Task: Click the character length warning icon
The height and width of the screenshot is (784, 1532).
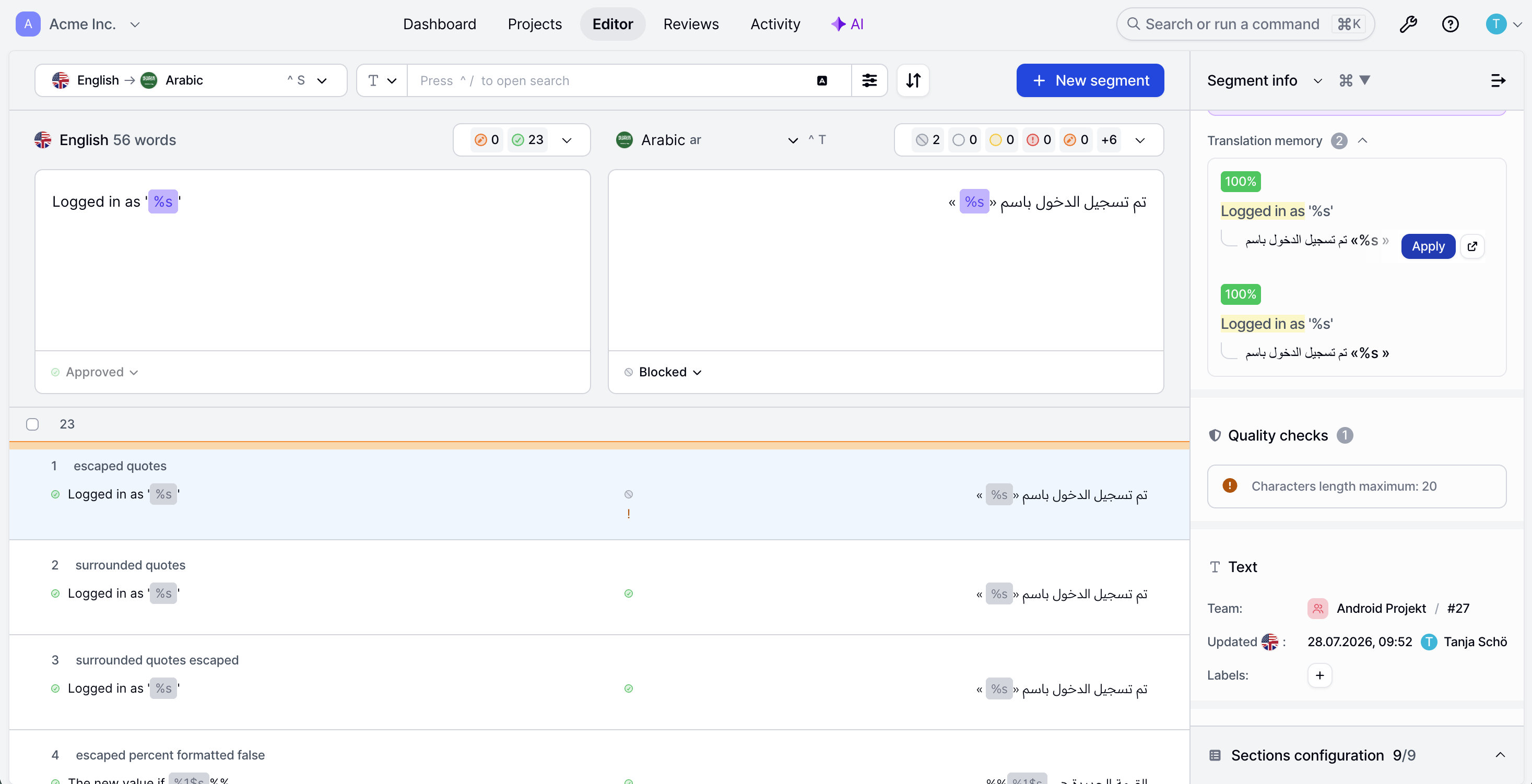Action: [x=1229, y=485]
